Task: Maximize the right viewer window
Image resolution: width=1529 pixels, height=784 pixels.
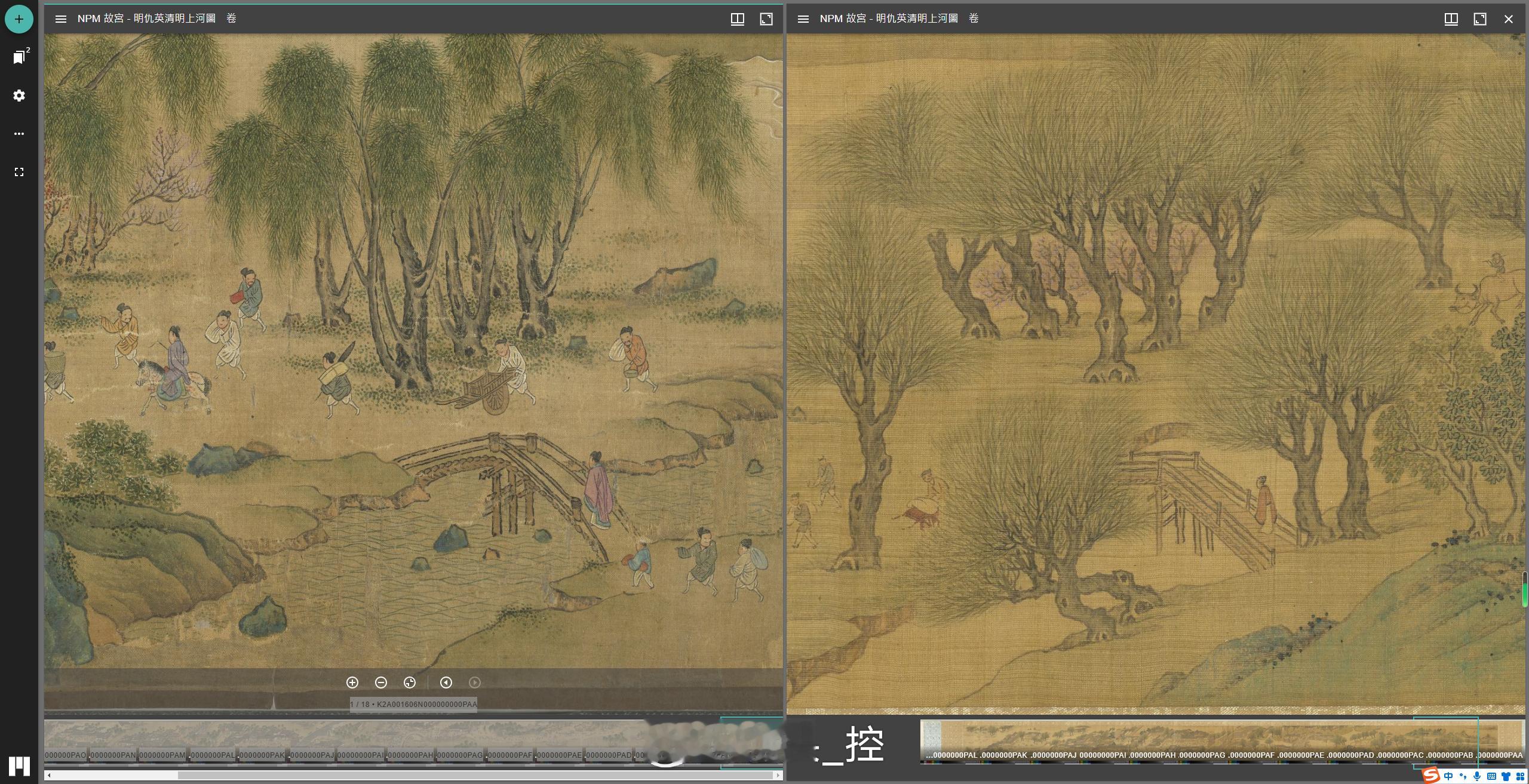Action: pyautogui.click(x=1480, y=19)
